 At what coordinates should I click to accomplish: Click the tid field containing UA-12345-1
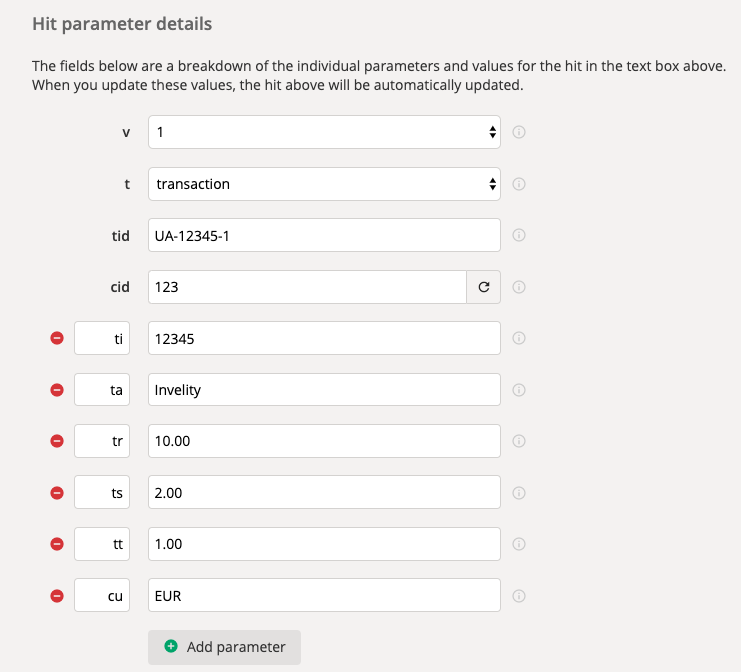coord(324,236)
